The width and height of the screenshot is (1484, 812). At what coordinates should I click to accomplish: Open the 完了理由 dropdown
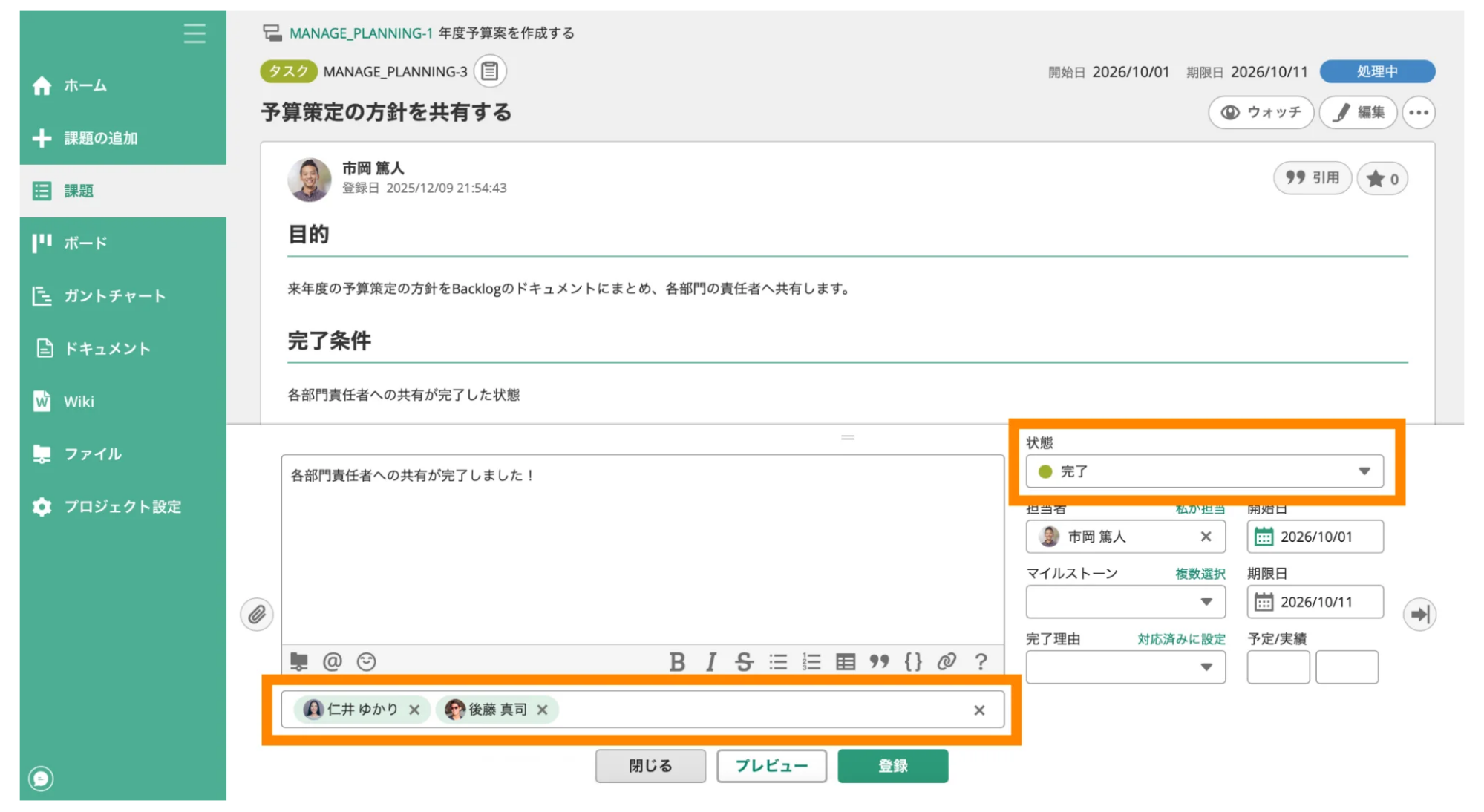(x=1125, y=667)
